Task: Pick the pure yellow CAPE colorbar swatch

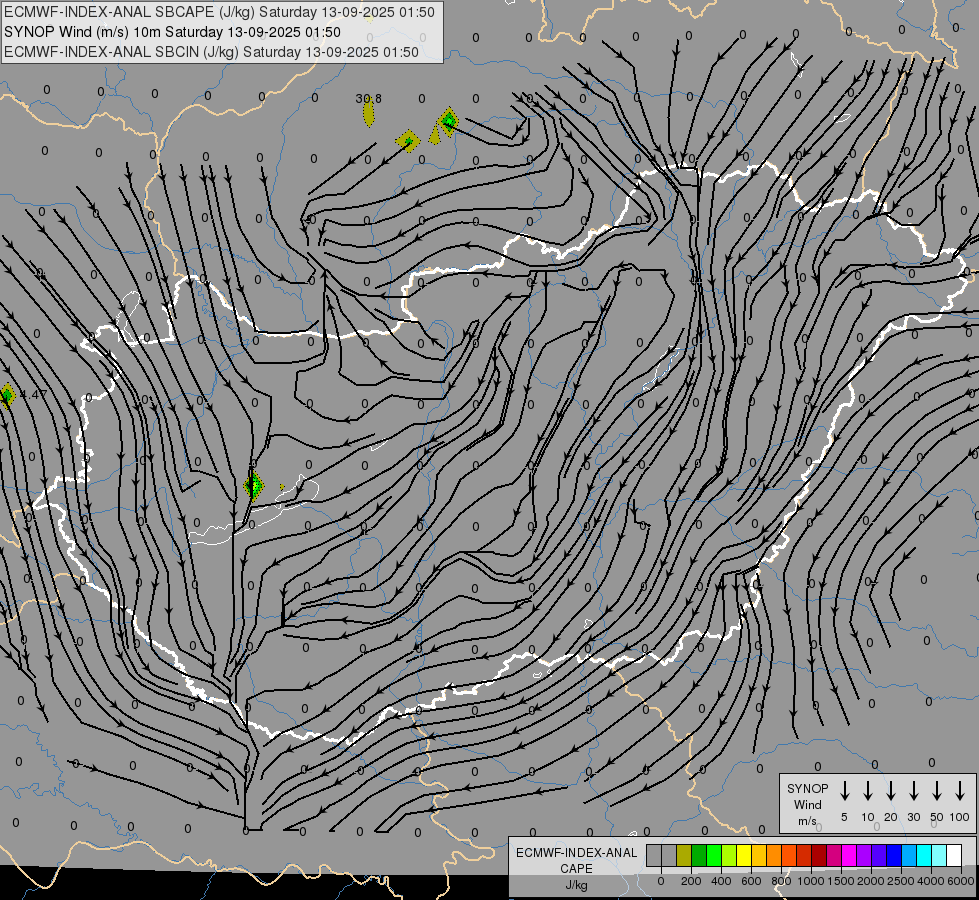Action: [744, 855]
